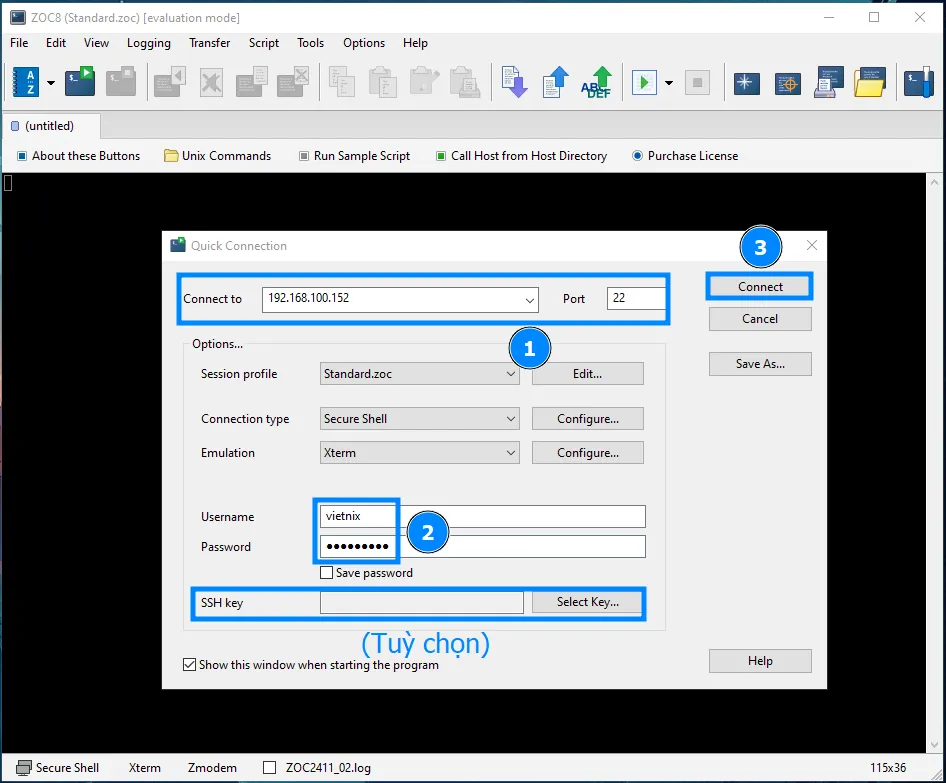Click the terminal with blue tube icon

coord(919,83)
